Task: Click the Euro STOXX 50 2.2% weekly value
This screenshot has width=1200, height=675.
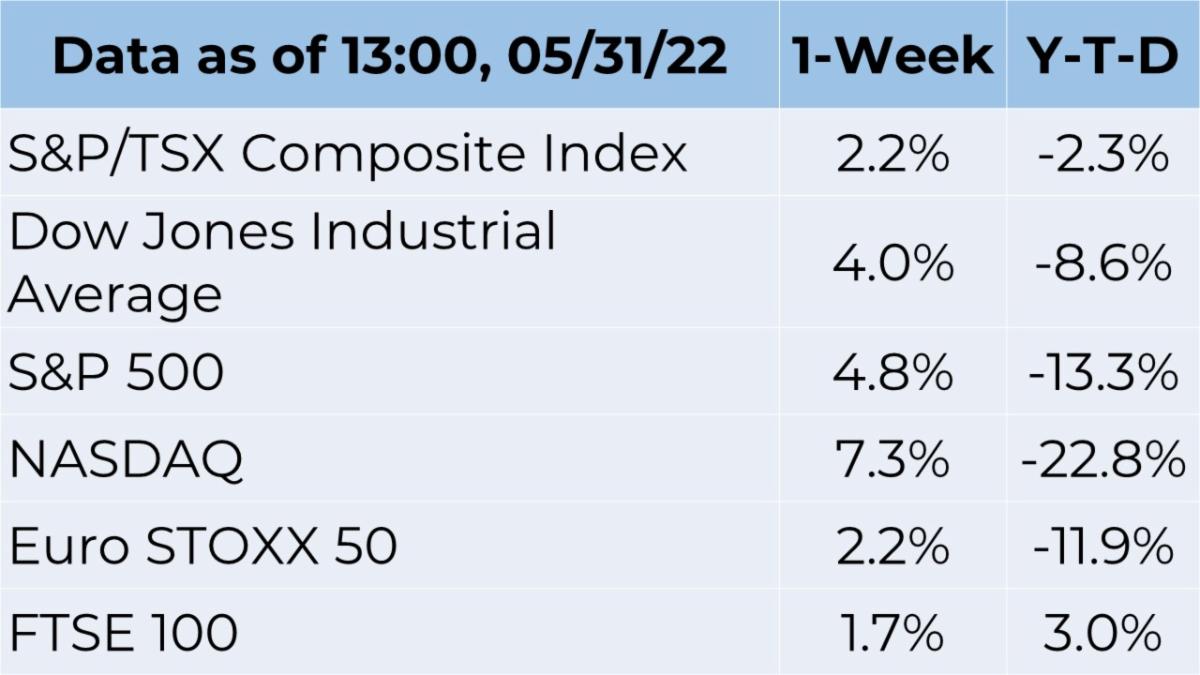Action: click(893, 547)
